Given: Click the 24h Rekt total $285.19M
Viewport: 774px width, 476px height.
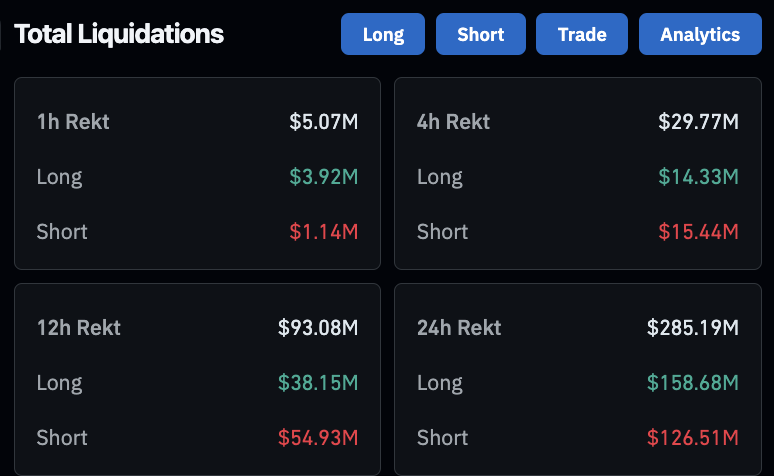Looking at the screenshot, I should [x=693, y=328].
